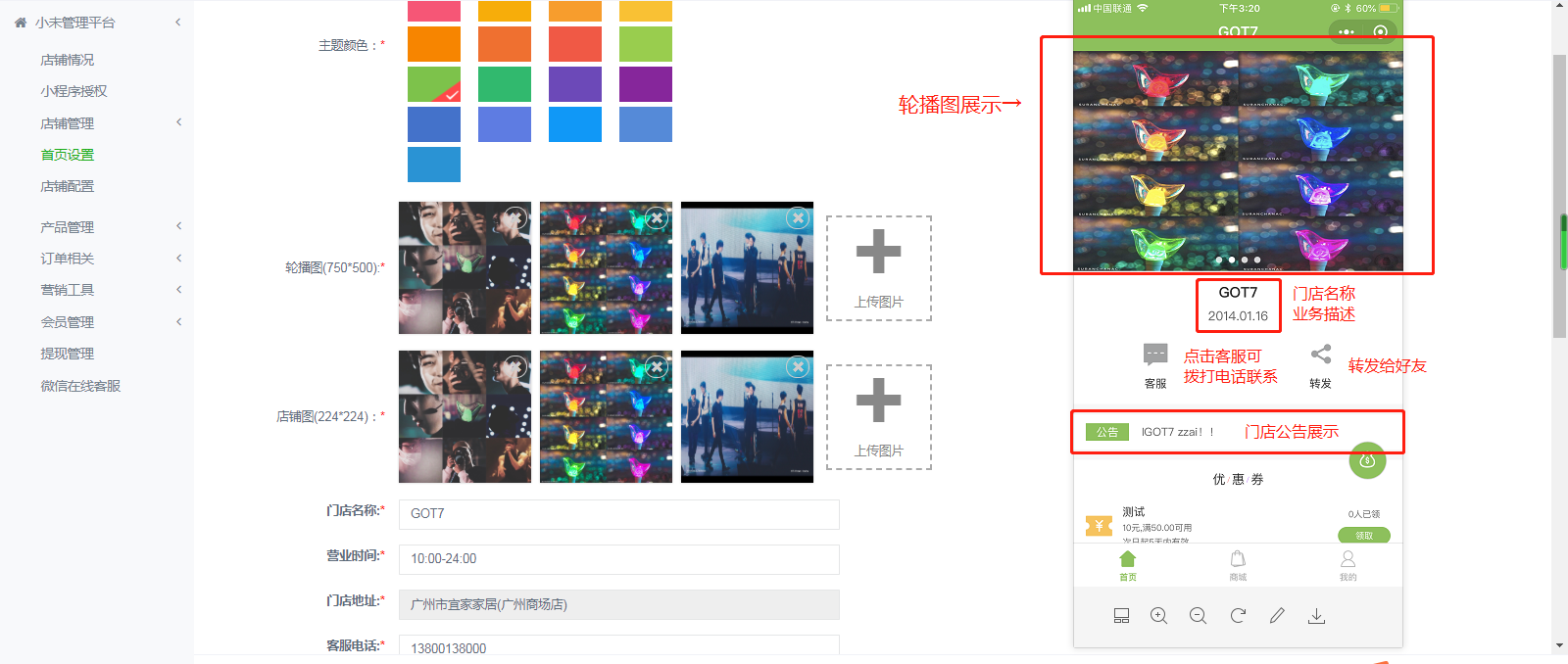The width and height of the screenshot is (1568, 664).
Task: Delete the third 店铺图 shop image
Action: point(798,367)
